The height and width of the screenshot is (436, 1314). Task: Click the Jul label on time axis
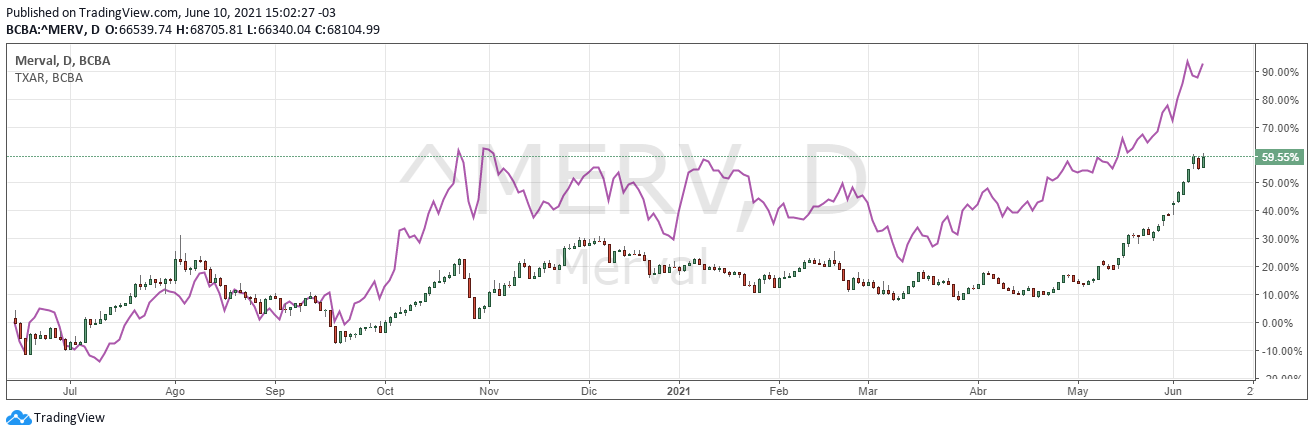(70, 392)
